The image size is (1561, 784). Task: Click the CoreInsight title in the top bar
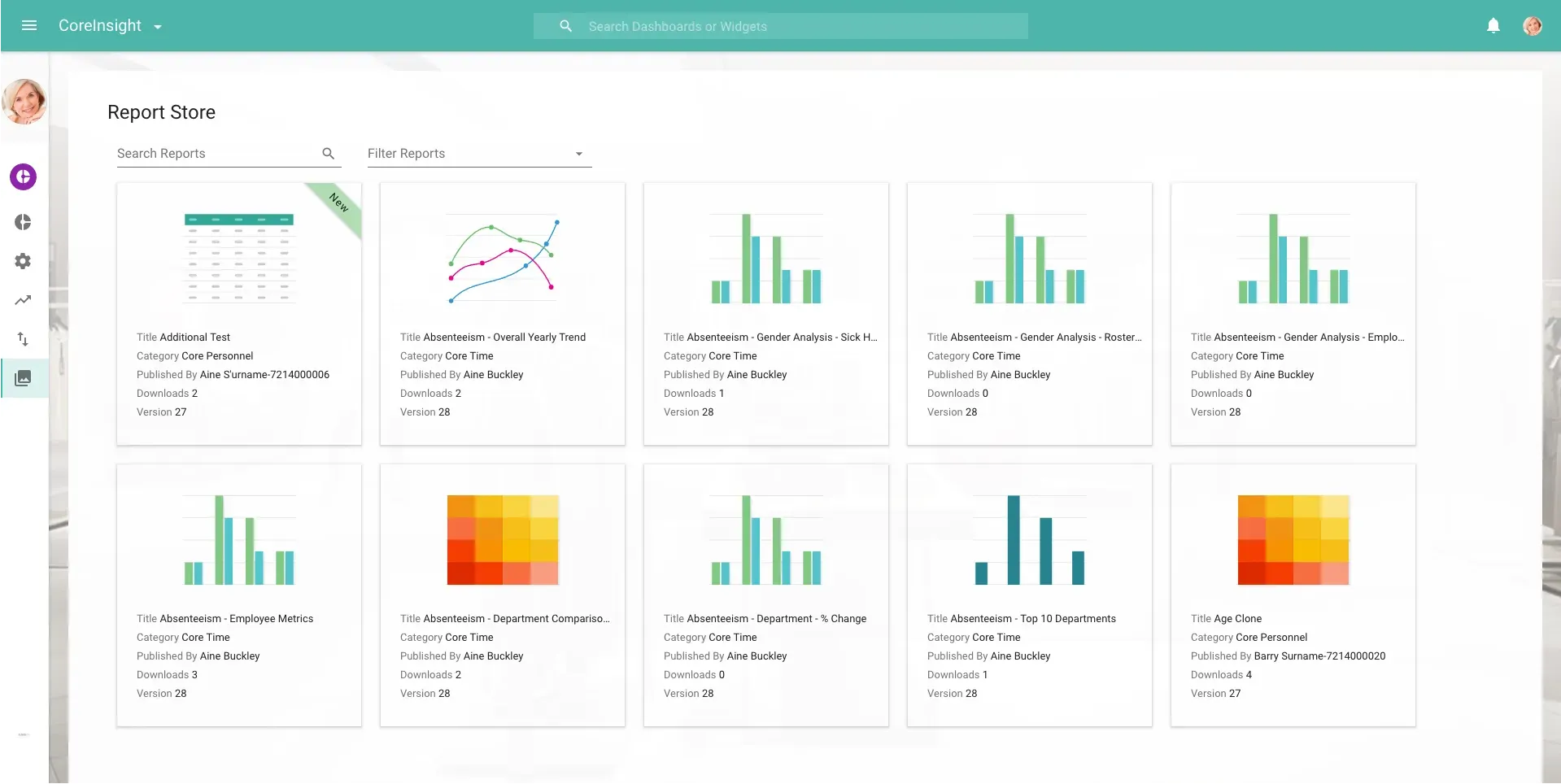tap(102, 25)
